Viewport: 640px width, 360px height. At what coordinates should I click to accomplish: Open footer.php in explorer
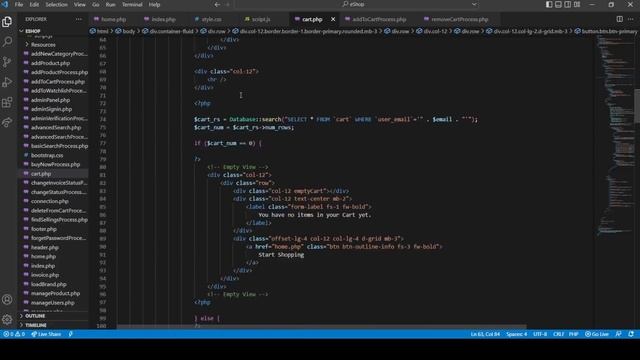(44, 229)
